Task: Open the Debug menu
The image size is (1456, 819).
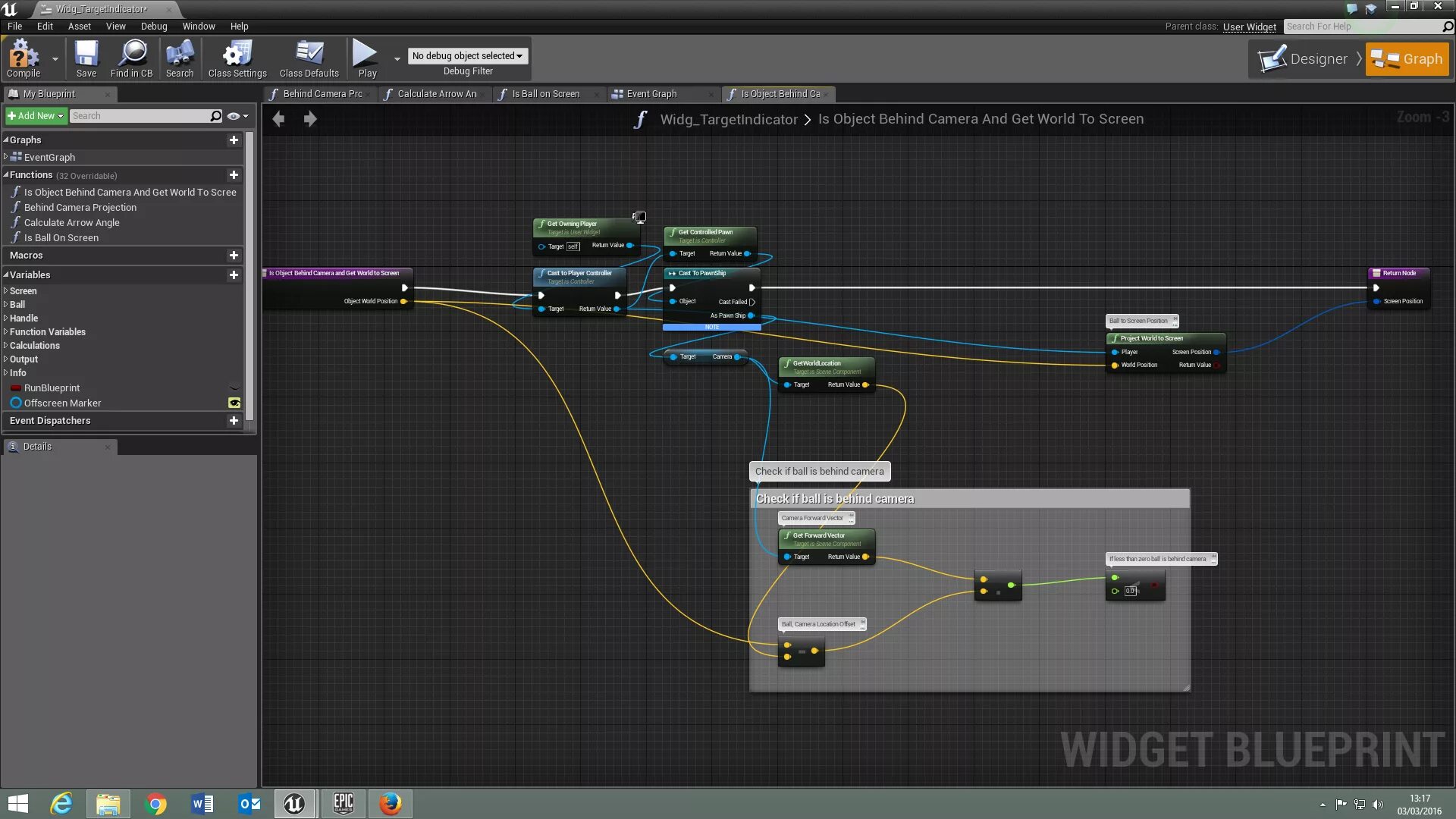Action: pyautogui.click(x=154, y=26)
